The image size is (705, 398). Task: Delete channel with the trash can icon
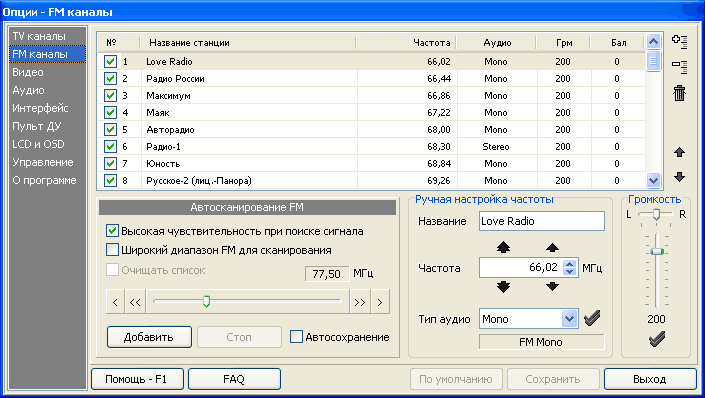pos(679,94)
